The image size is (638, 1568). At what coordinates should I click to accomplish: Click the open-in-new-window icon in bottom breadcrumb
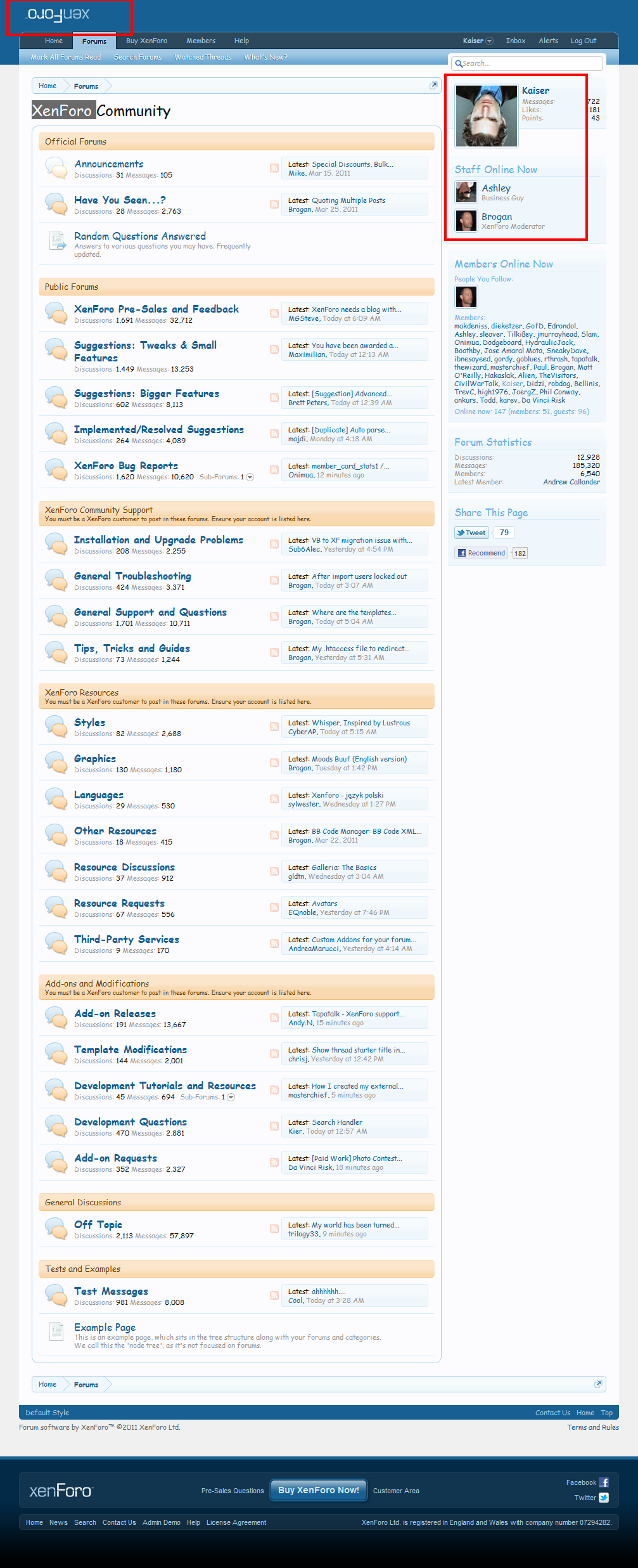pos(598,1384)
